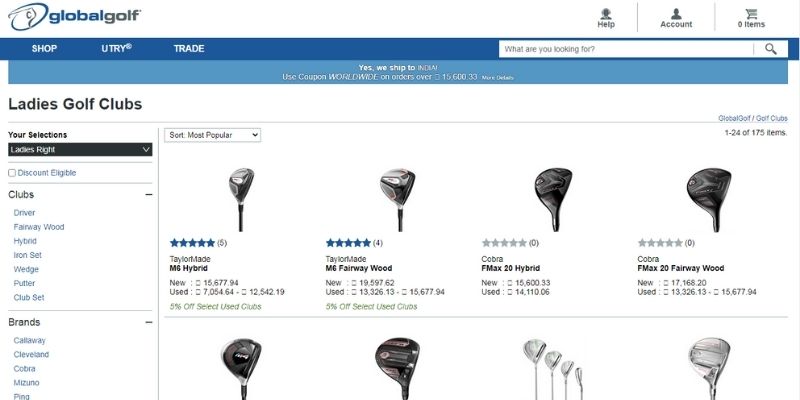The image size is (800, 400).
Task: Open the TRADE menu
Action: [x=189, y=48]
